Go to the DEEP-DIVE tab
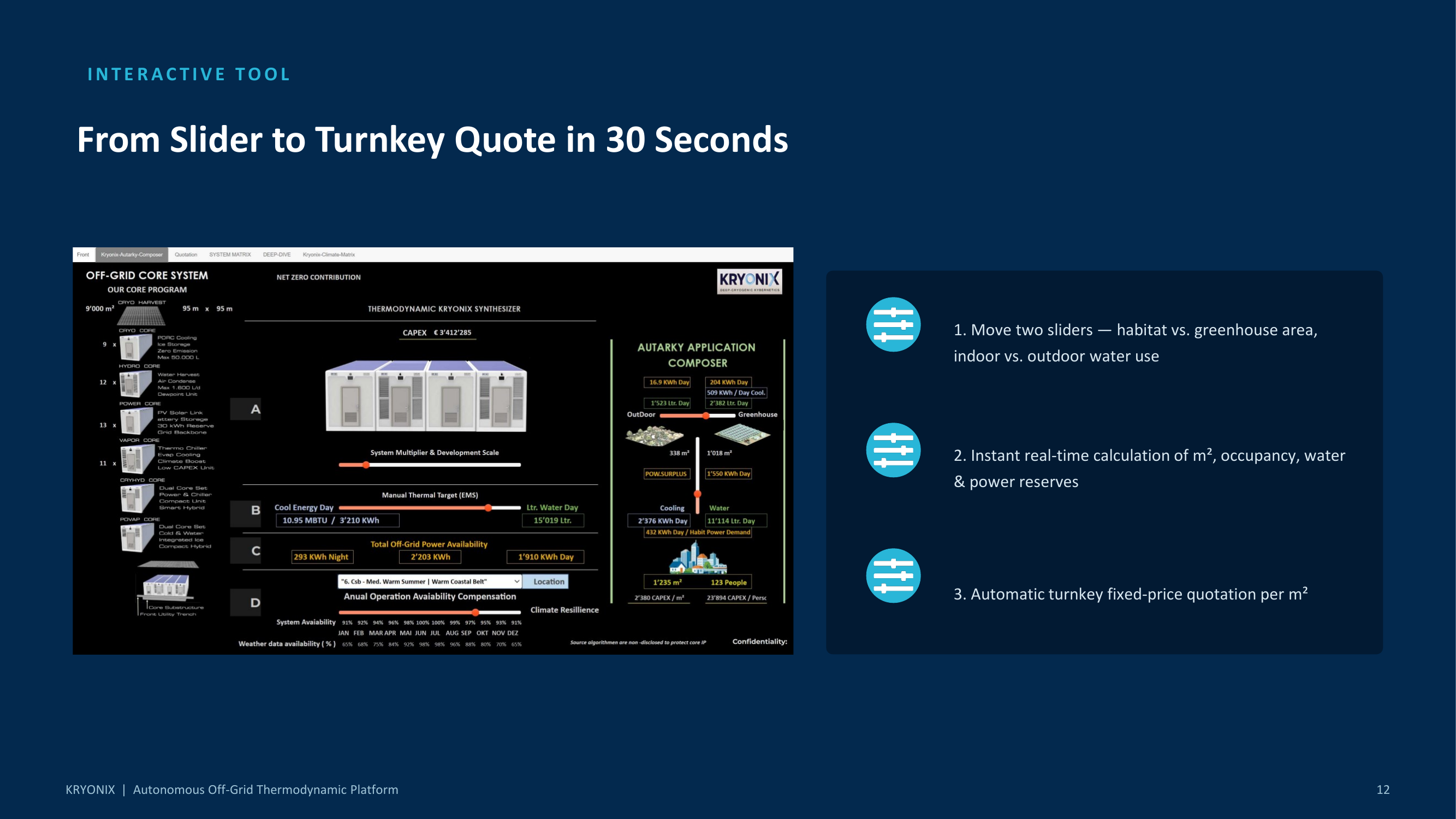The image size is (1456, 819). pos(277,254)
